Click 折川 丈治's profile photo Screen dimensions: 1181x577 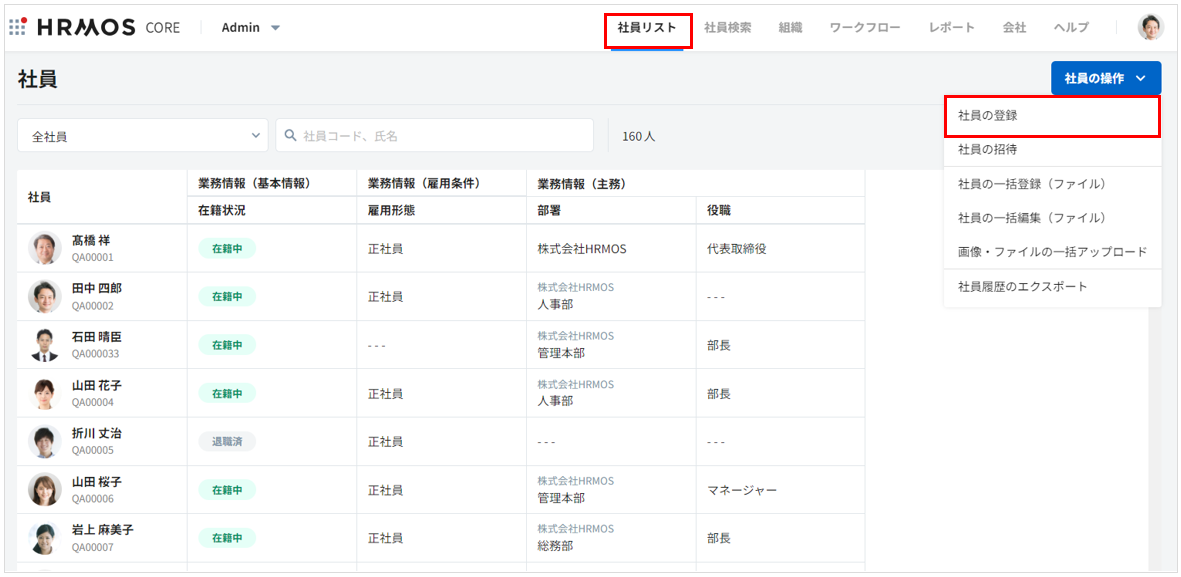45,442
